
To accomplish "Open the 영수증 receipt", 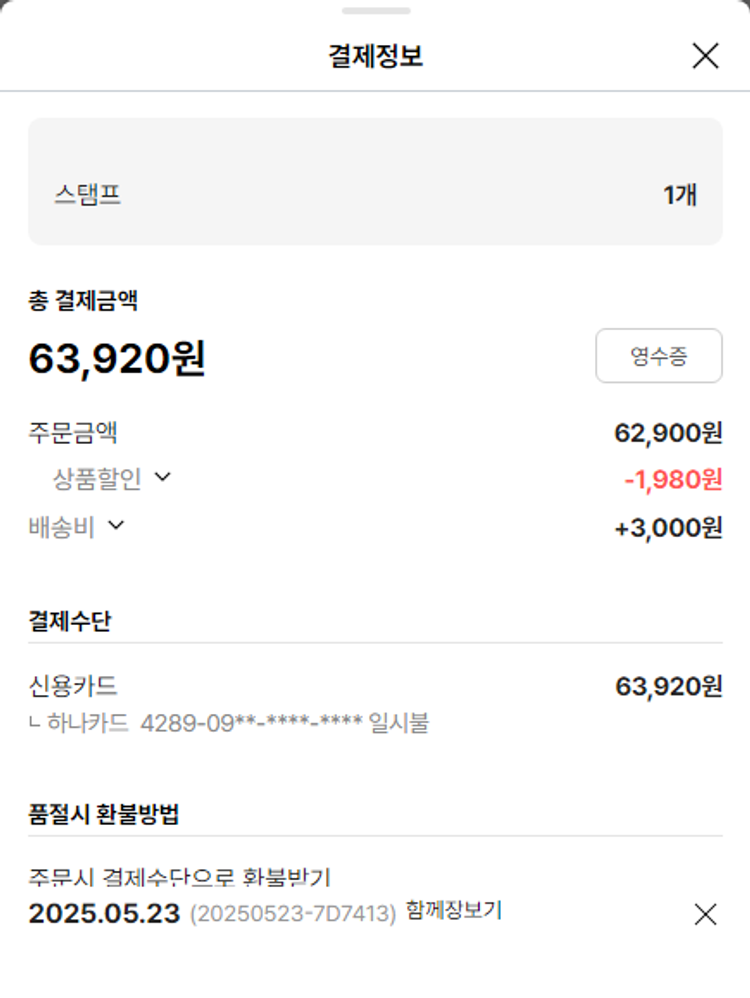I will click(658, 356).
